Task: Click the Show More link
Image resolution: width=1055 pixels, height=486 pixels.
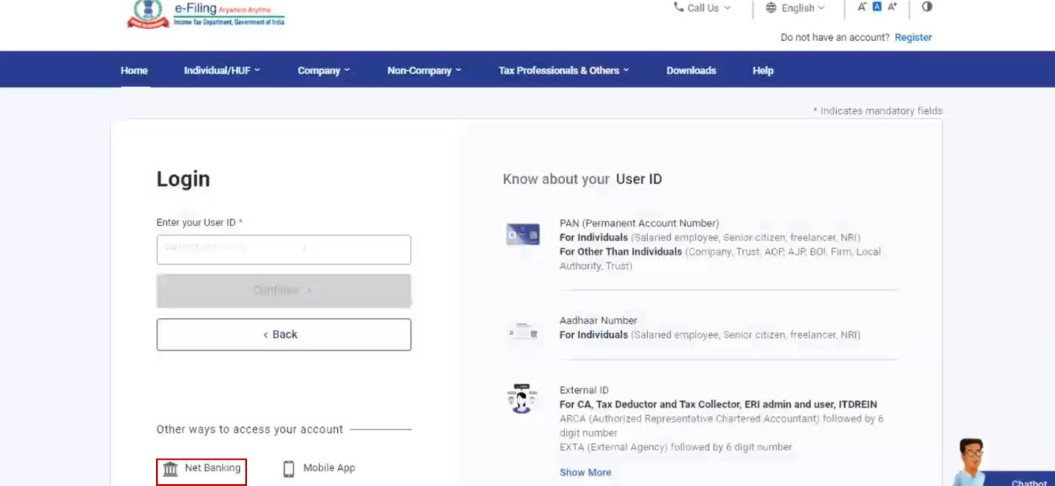Action: point(585,473)
